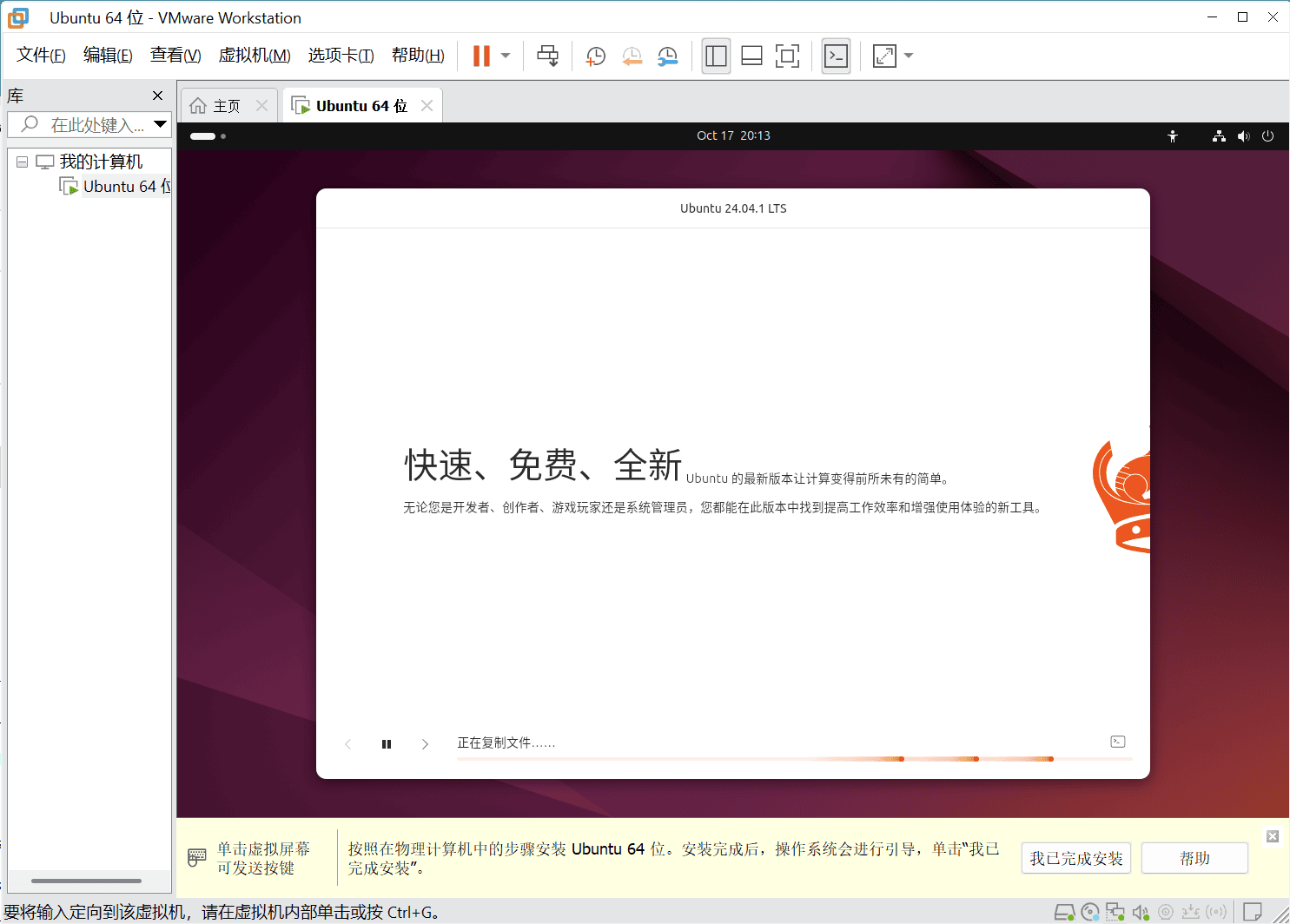Select 我的计算机 in the library tree
The image size is (1290, 924).
click(x=101, y=162)
